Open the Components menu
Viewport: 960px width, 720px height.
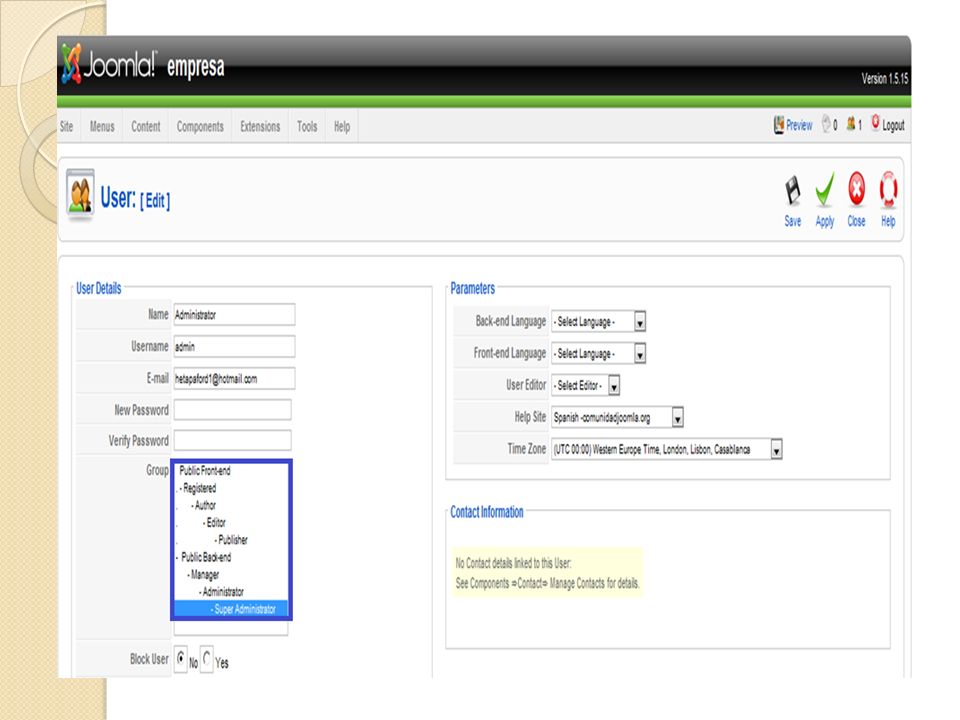click(200, 127)
